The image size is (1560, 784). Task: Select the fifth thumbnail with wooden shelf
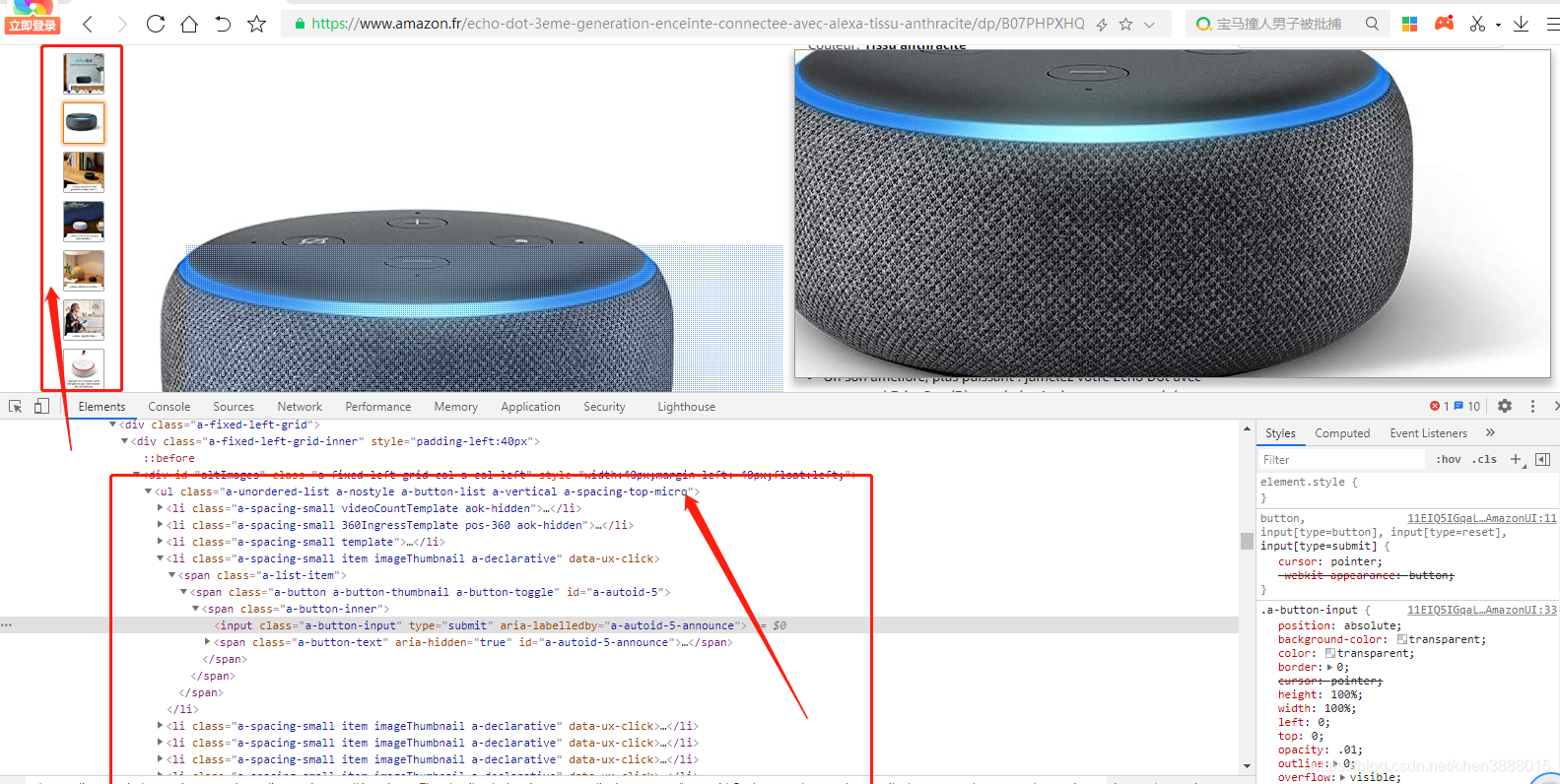pyautogui.click(x=84, y=271)
